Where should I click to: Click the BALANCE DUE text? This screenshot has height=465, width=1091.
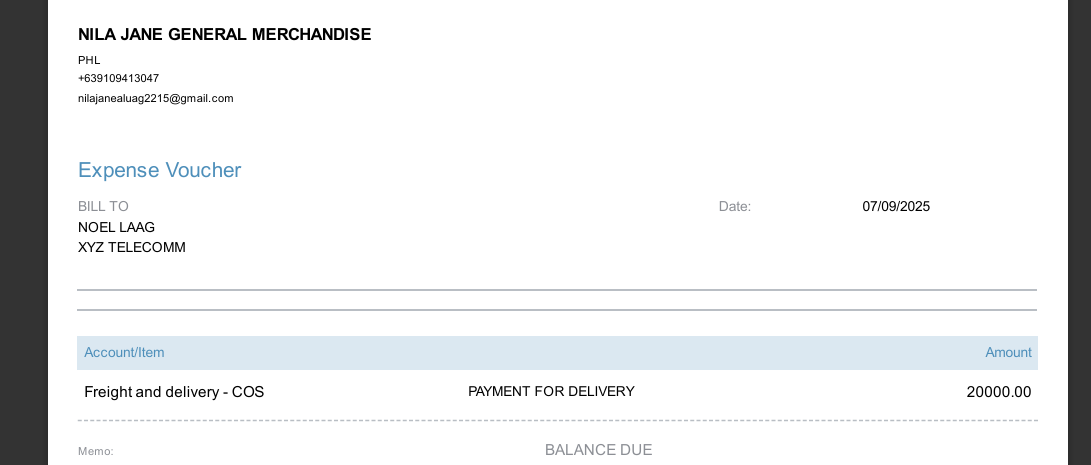598,450
